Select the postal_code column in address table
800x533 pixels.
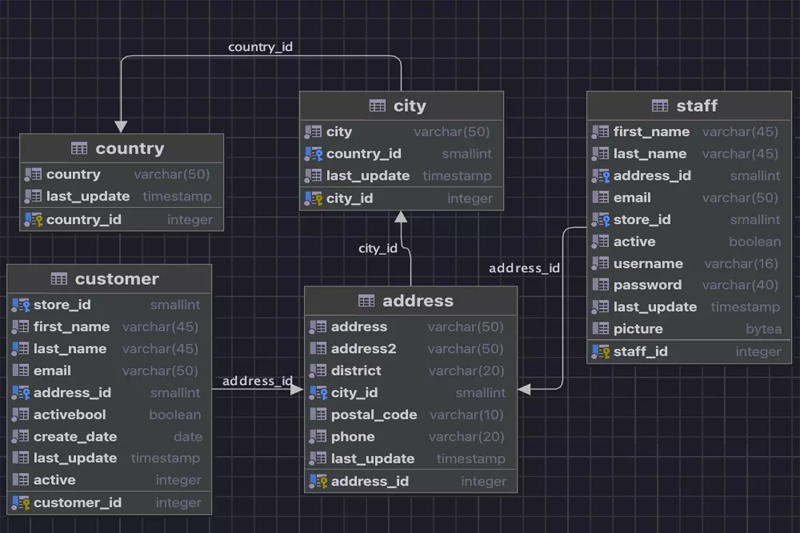point(373,415)
